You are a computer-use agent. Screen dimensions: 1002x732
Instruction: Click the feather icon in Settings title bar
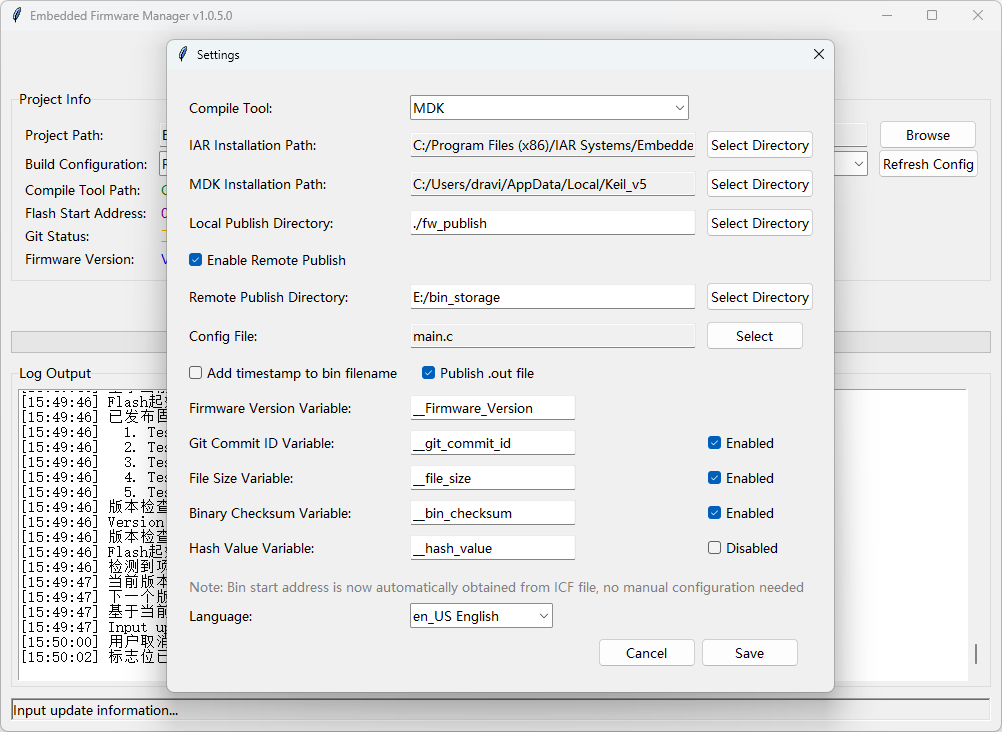click(183, 54)
